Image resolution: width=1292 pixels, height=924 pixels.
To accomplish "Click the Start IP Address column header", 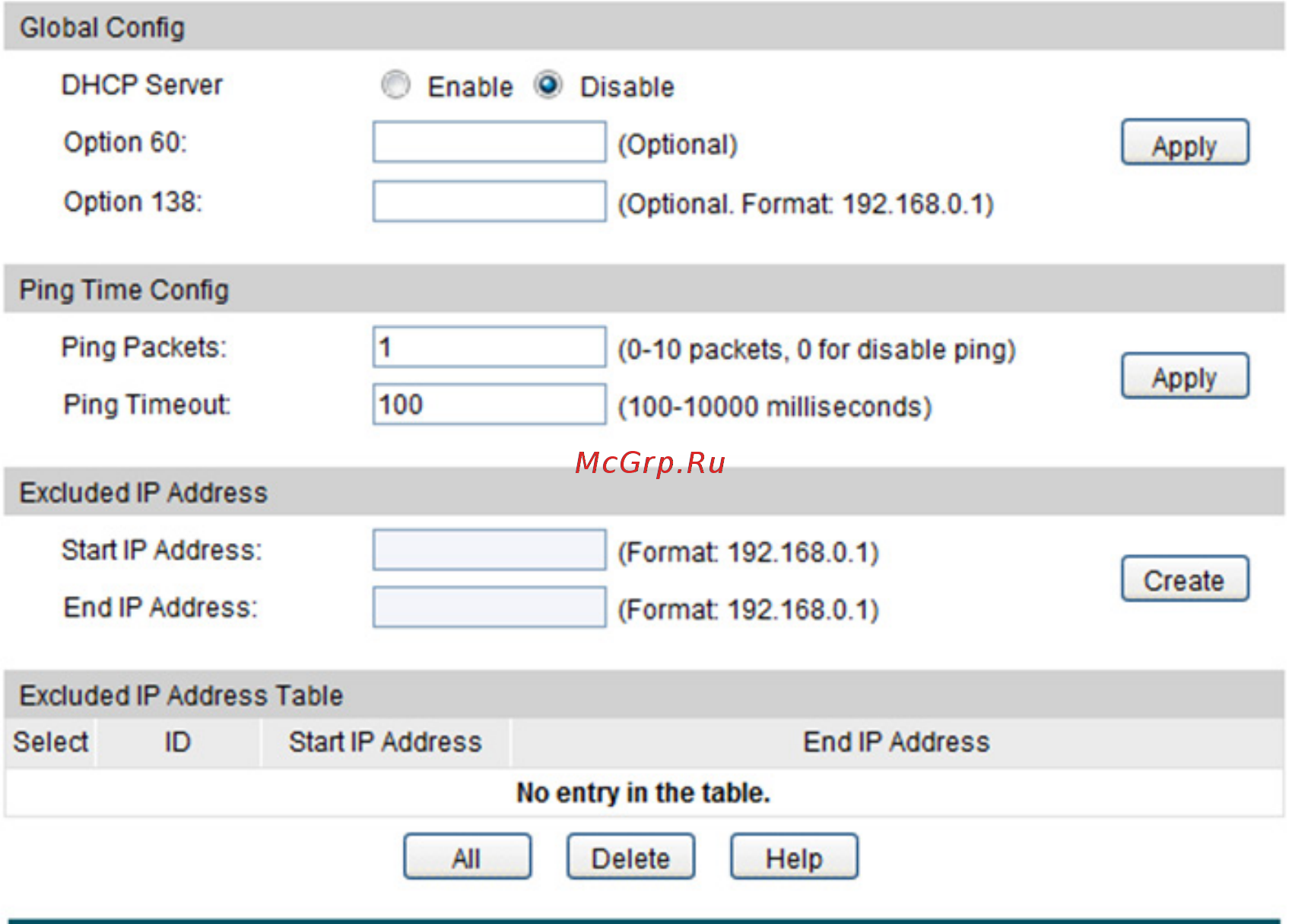I will pos(386,742).
